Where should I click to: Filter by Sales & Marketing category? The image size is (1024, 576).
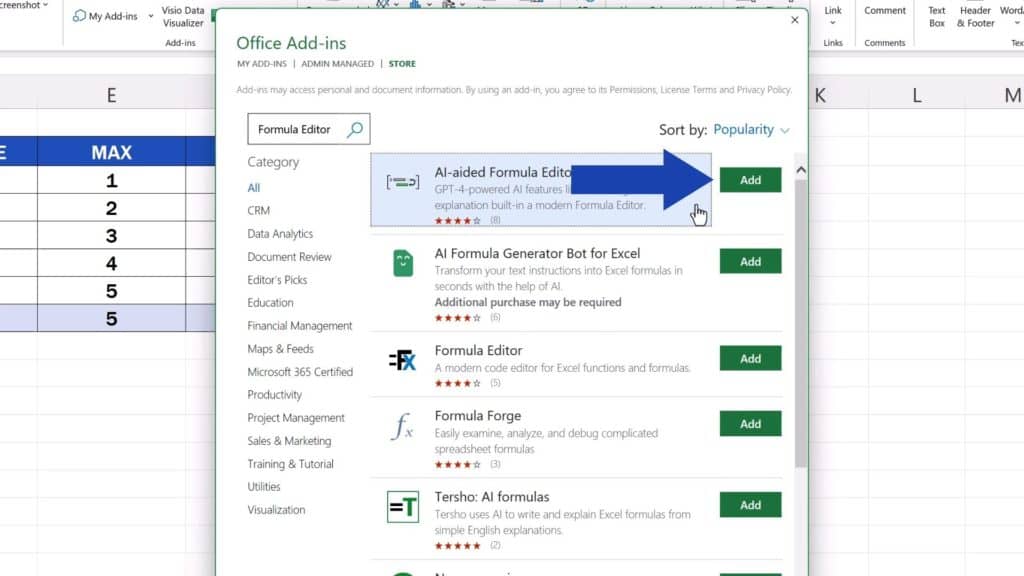pos(289,441)
